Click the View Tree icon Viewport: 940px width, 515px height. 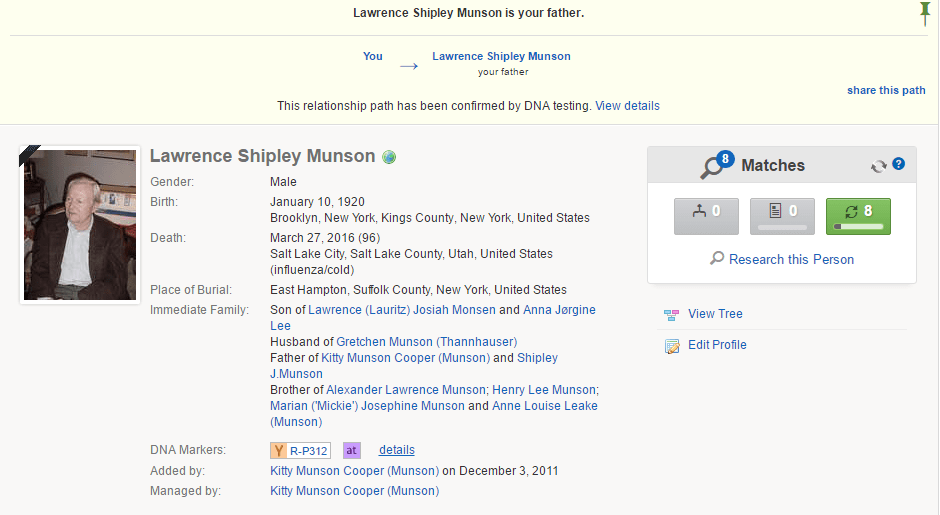671,314
